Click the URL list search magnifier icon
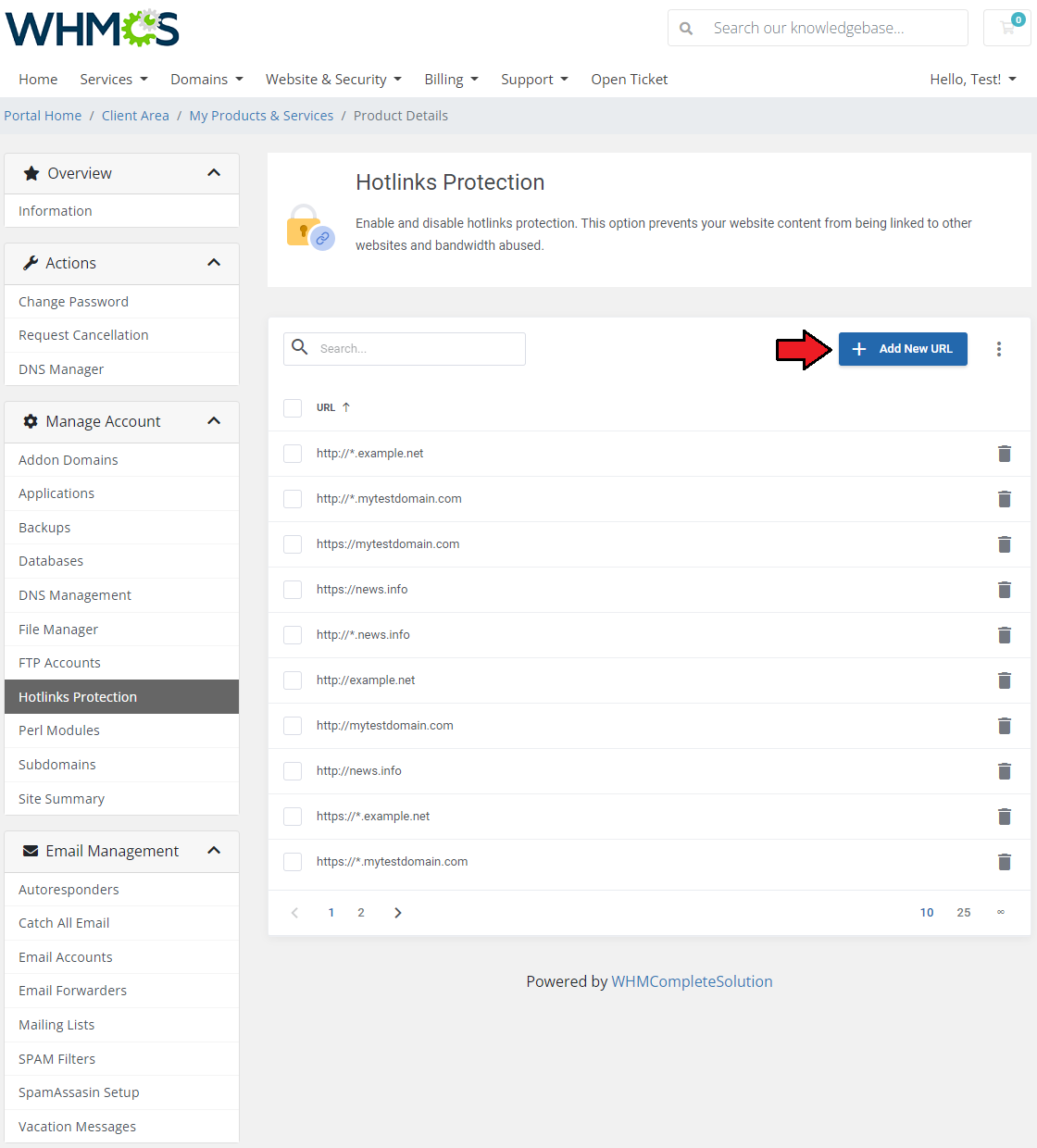The width and height of the screenshot is (1037, 1148). pyautogui.click(x=300, y=347)
